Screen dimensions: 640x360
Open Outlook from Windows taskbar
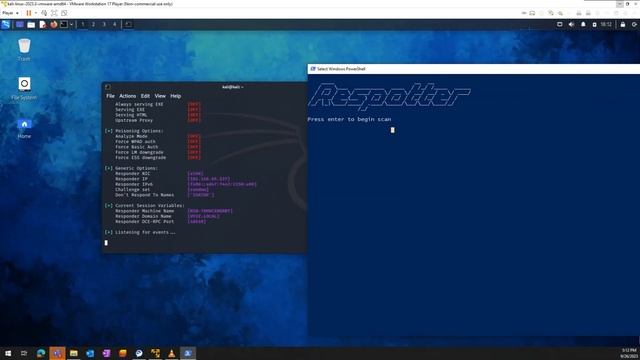(x=90, y=353)
